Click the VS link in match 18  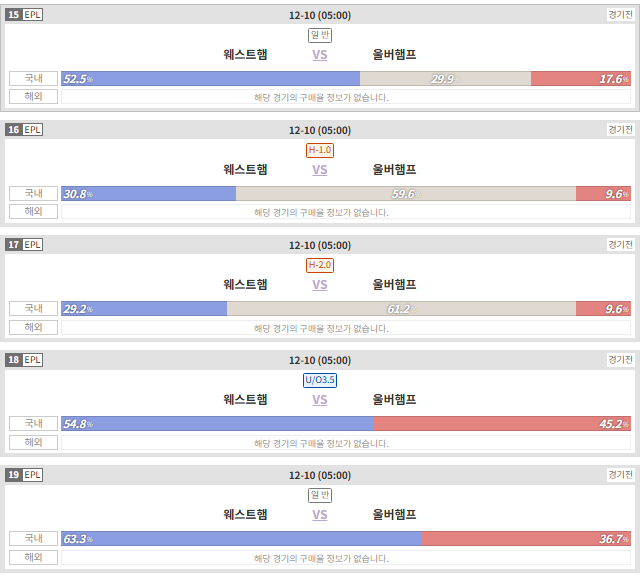[x=319, y=399]
